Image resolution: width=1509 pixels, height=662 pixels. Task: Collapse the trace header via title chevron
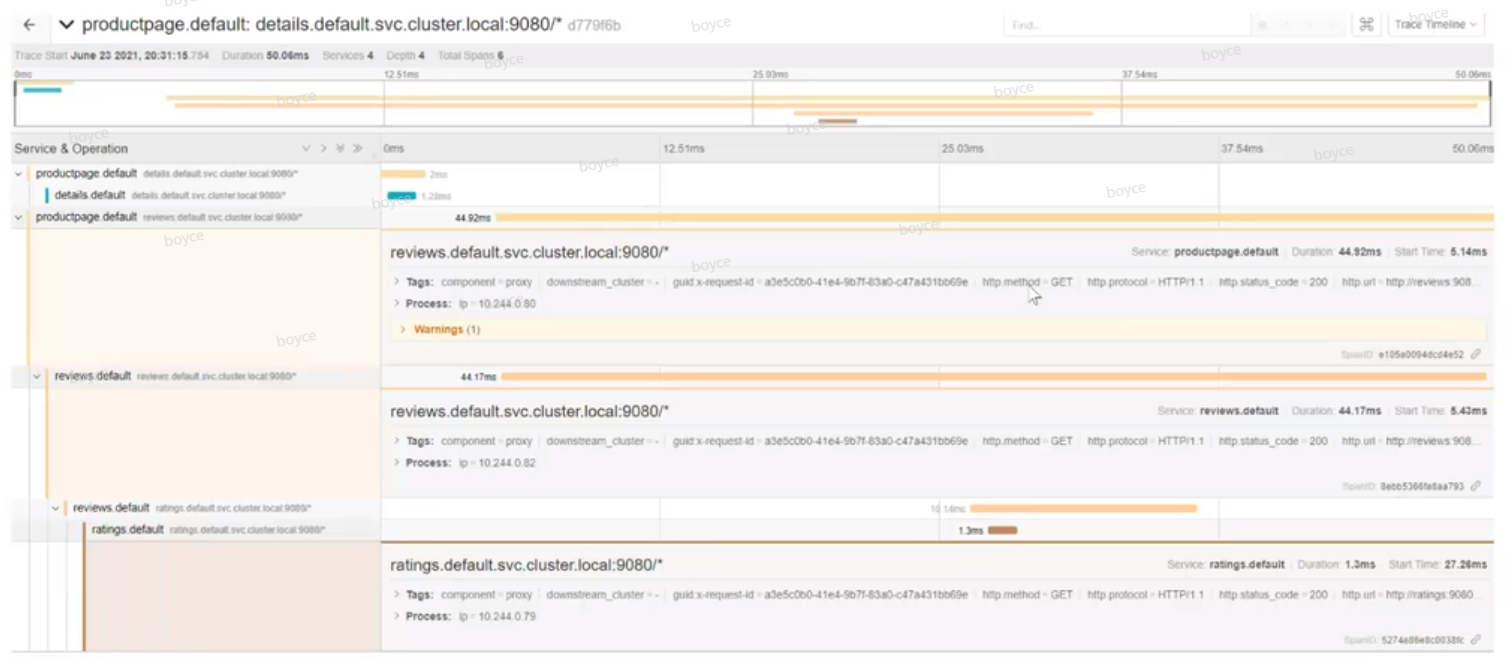tap(66, 25)
